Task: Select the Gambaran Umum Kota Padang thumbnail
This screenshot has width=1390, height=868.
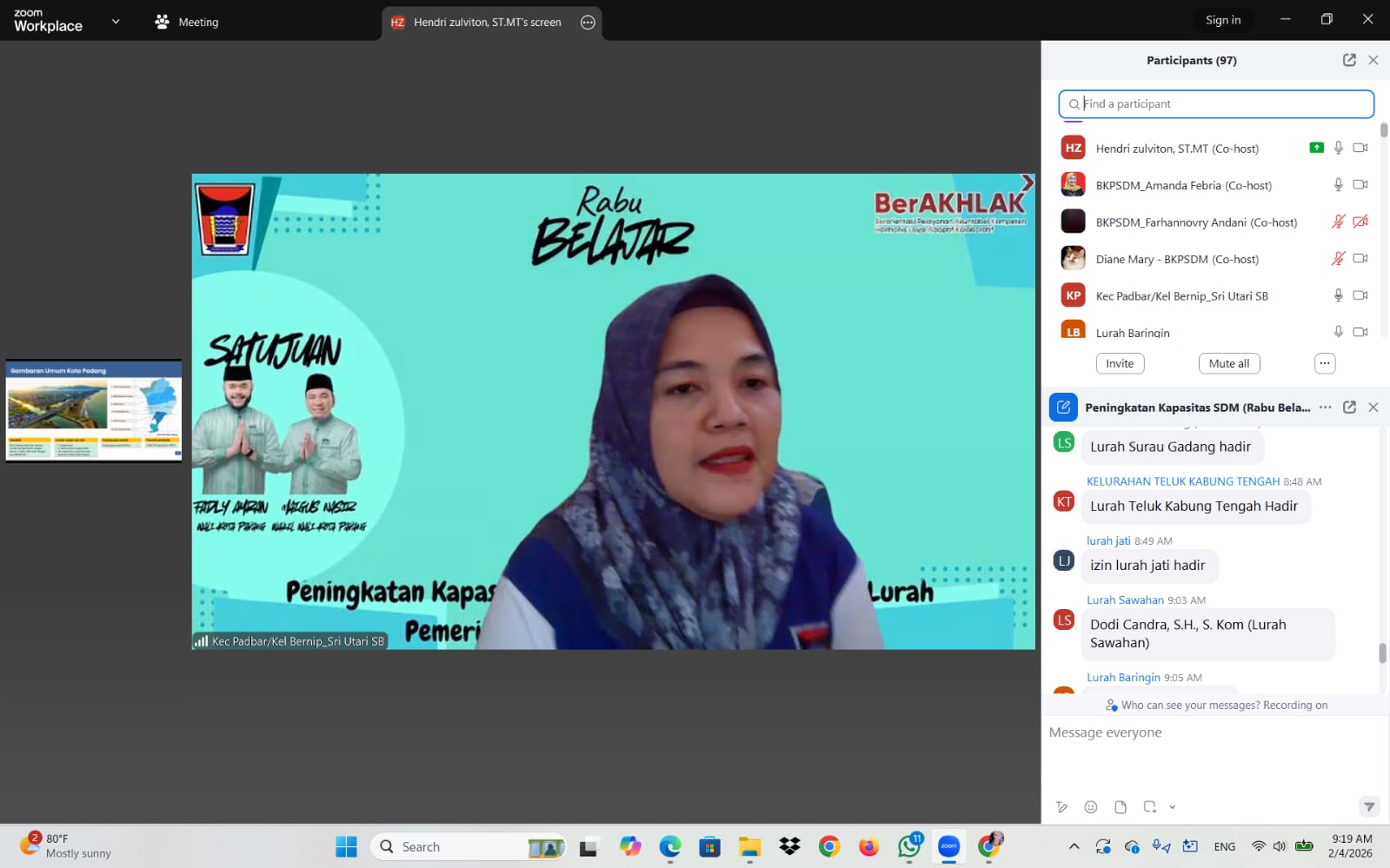Action: (94, 411)
